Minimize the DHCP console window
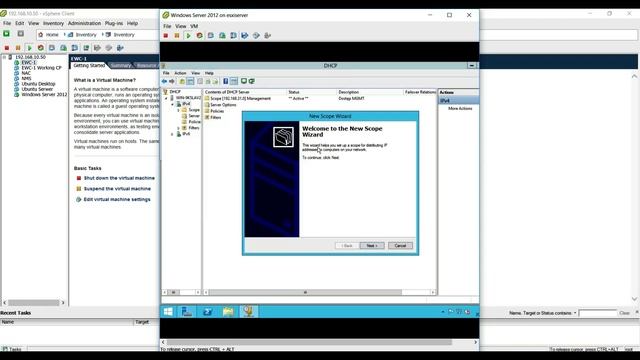Screen dimensions: 640x360 point(471,65)
